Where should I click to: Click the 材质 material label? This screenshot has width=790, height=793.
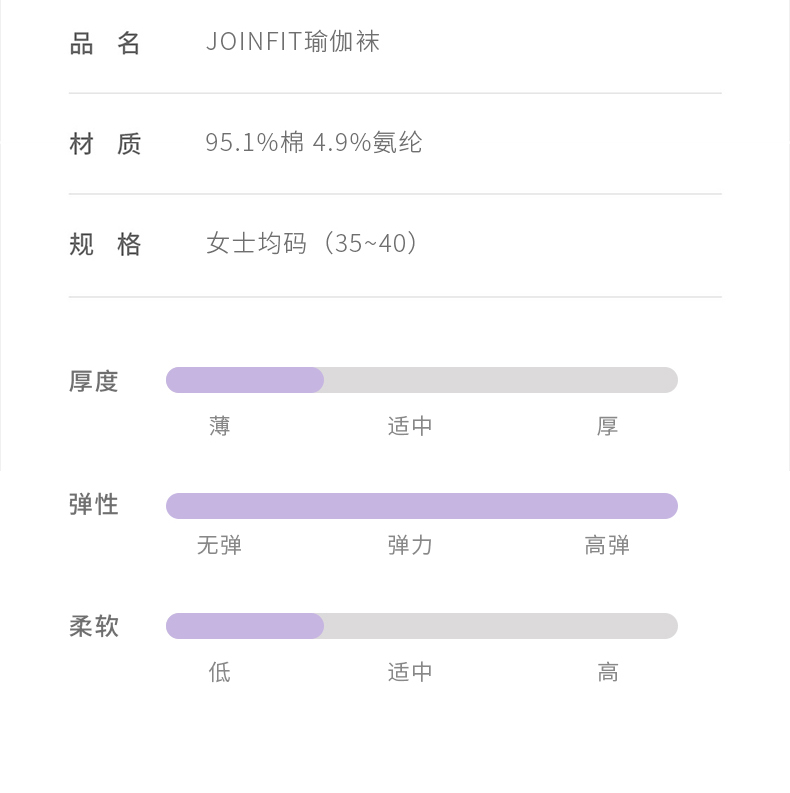pyautogui.click(x=105, y=144)
